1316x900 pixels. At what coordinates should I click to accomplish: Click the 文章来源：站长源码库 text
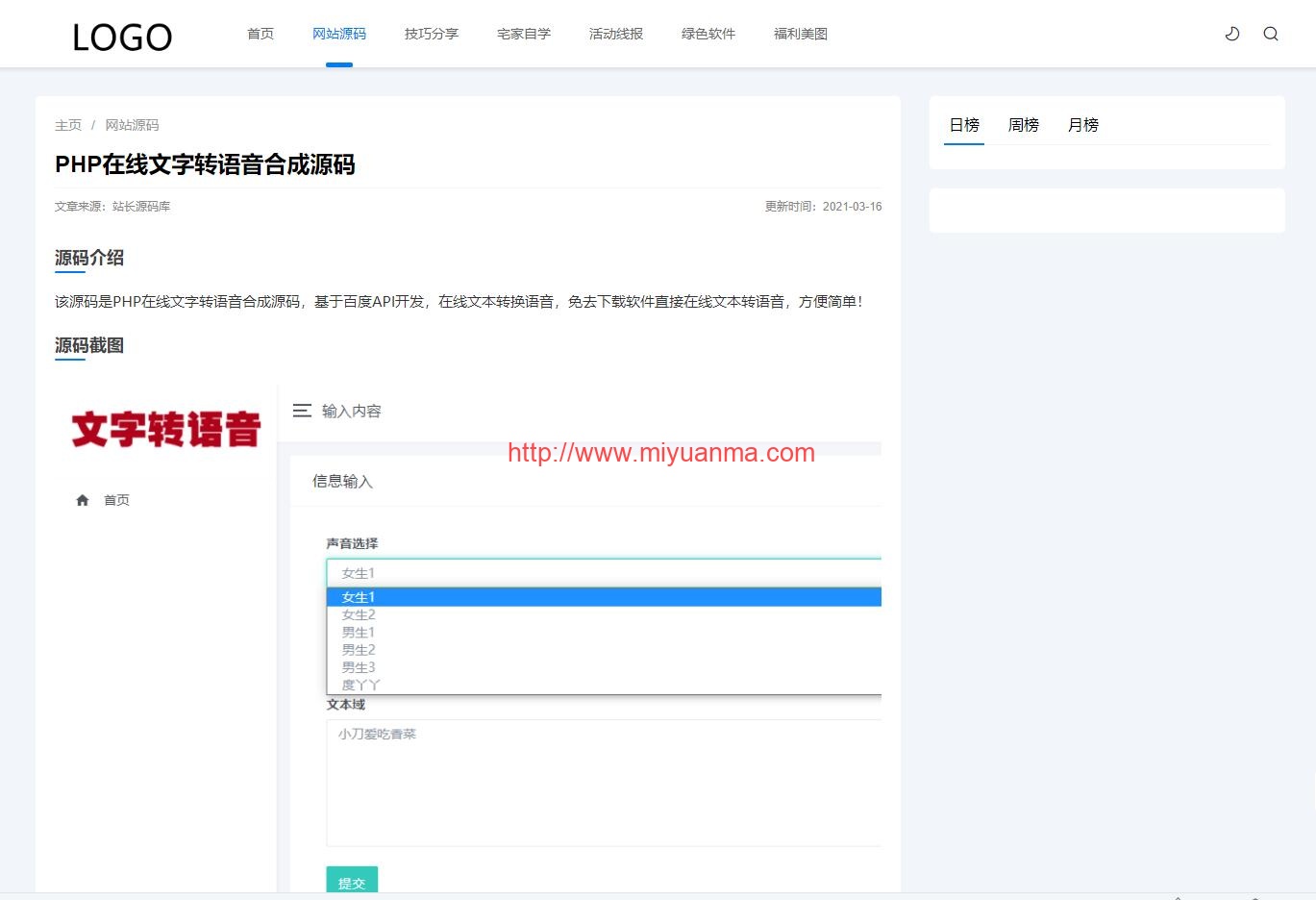pyautogui.click(x=112, y=206)
